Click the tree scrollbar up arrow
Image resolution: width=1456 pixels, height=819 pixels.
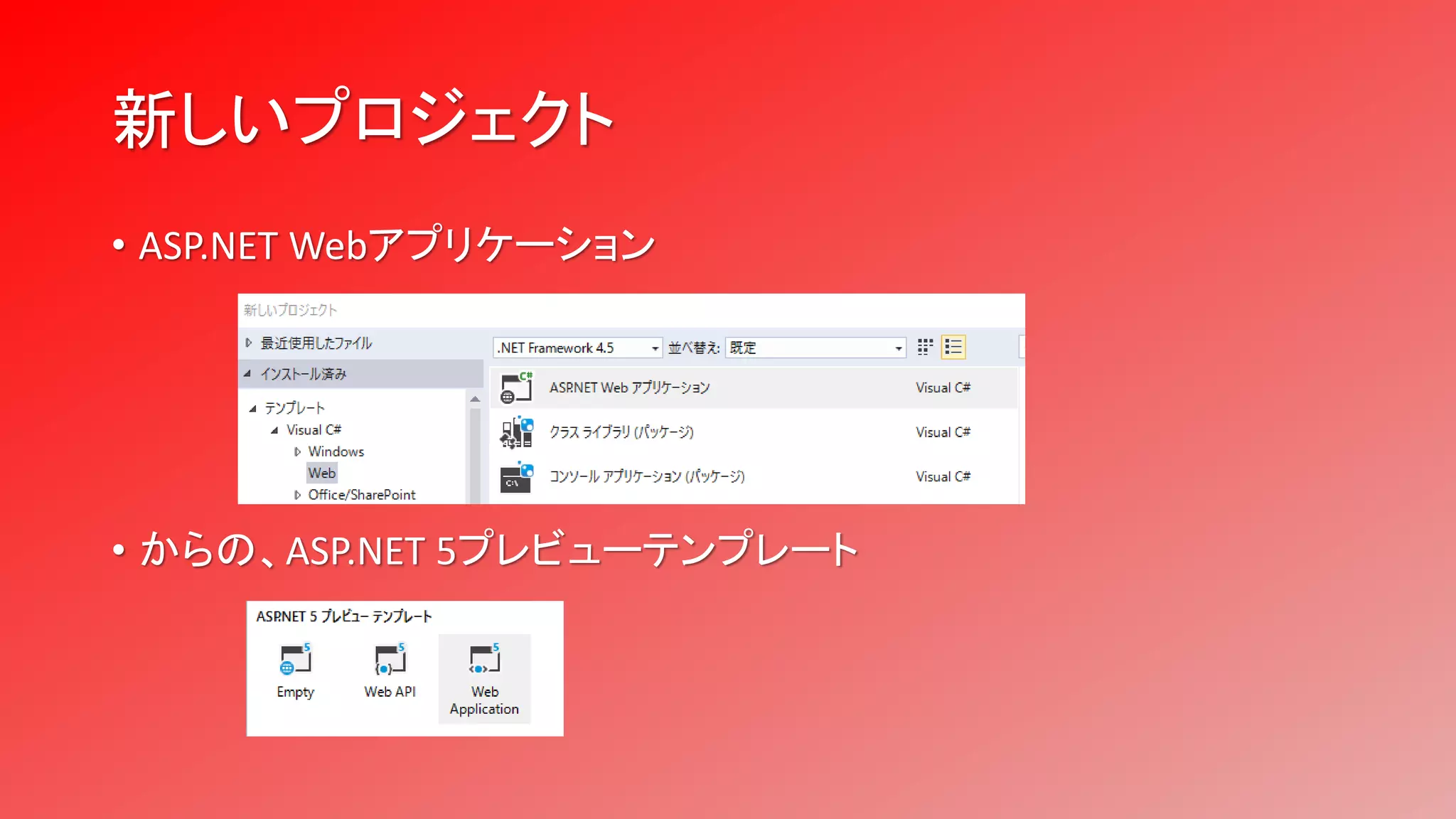coord(475,400)
